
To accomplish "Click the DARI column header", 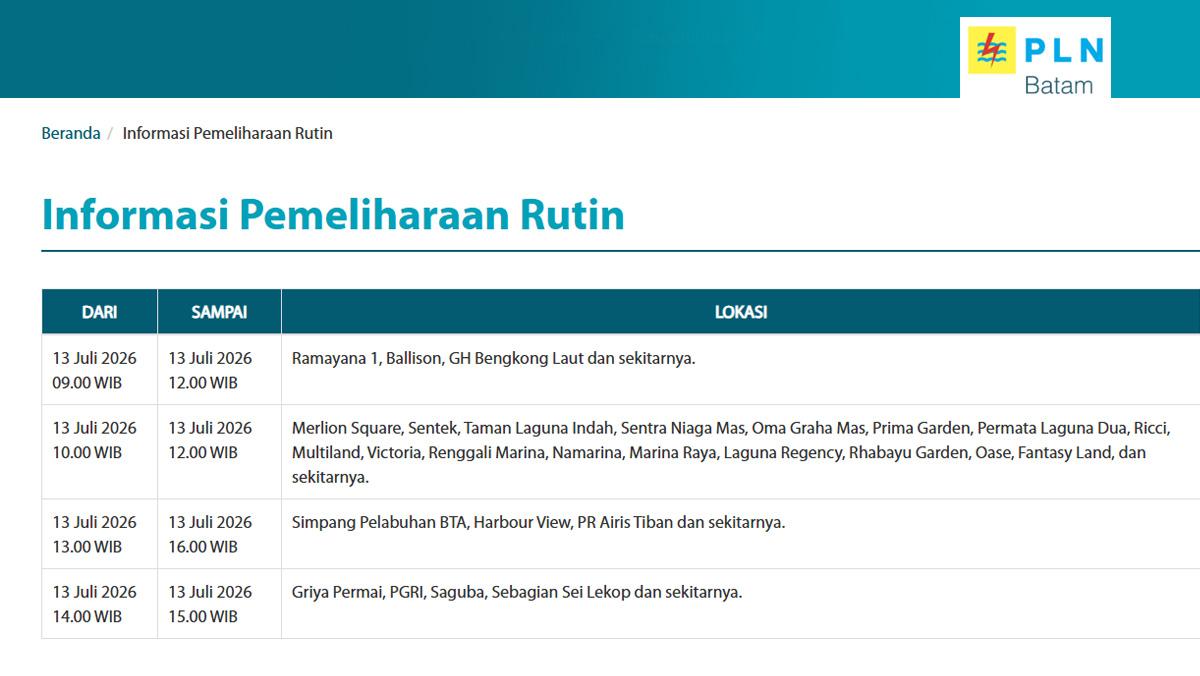I will (x=99, y=312).
